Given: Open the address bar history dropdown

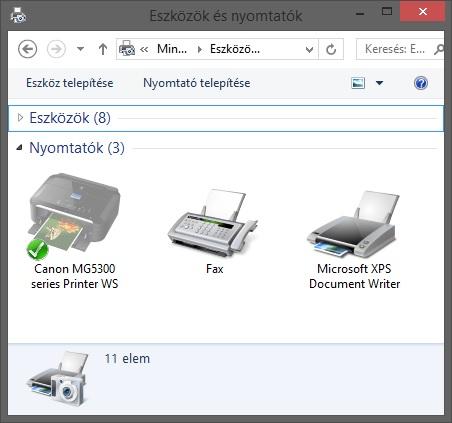Looking at the screenshot, I should 309,50.
